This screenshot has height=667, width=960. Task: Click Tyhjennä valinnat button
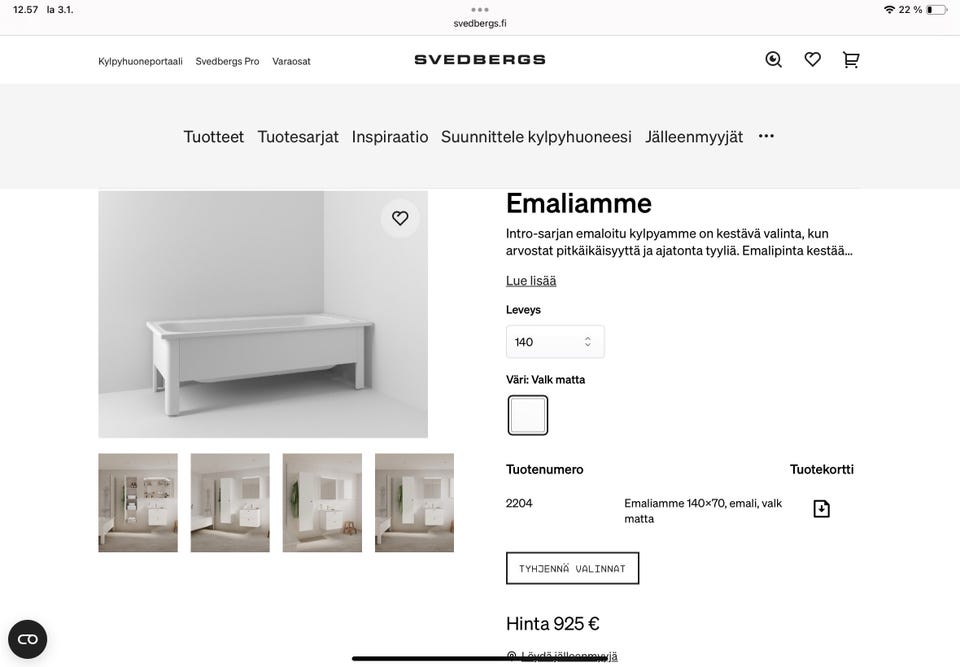(x=572, y=568)
